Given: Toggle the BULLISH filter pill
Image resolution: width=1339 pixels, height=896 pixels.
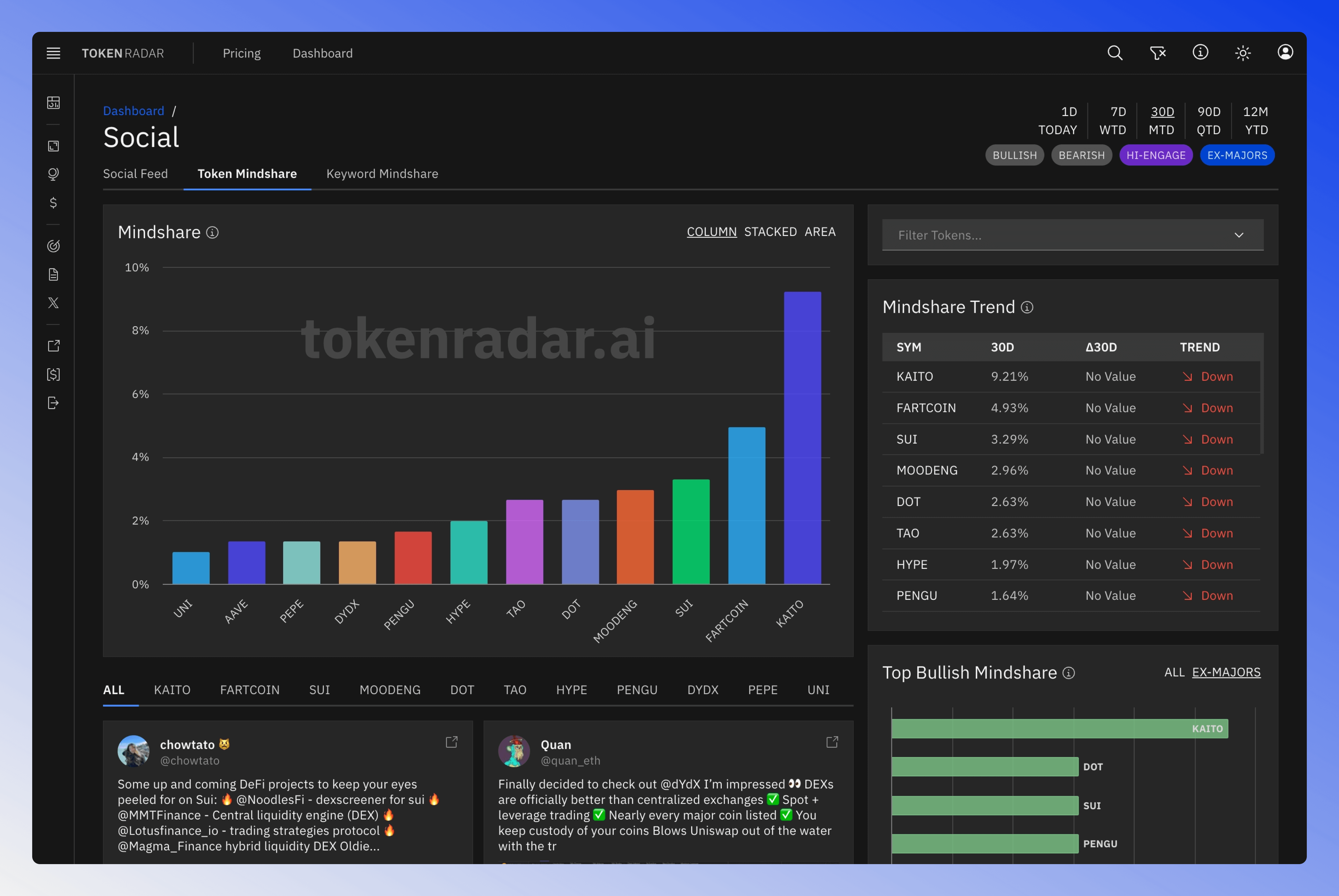Looking at the screenshot, I should click(1014, 155).
